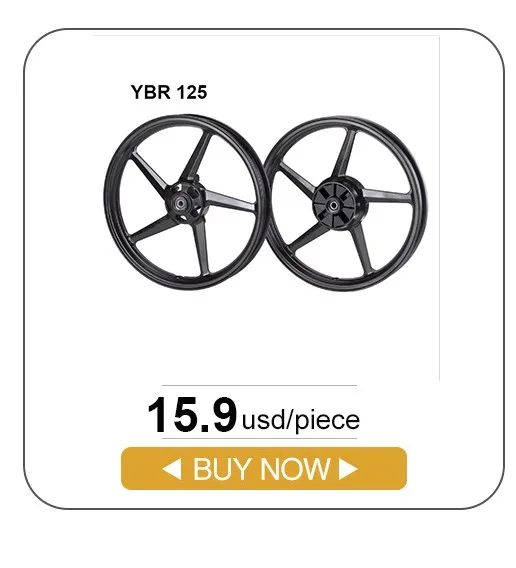The width and height of the screenshot is (516, 568).
Task: Click the right wheel's spoke pointing right
Action: 387,196
